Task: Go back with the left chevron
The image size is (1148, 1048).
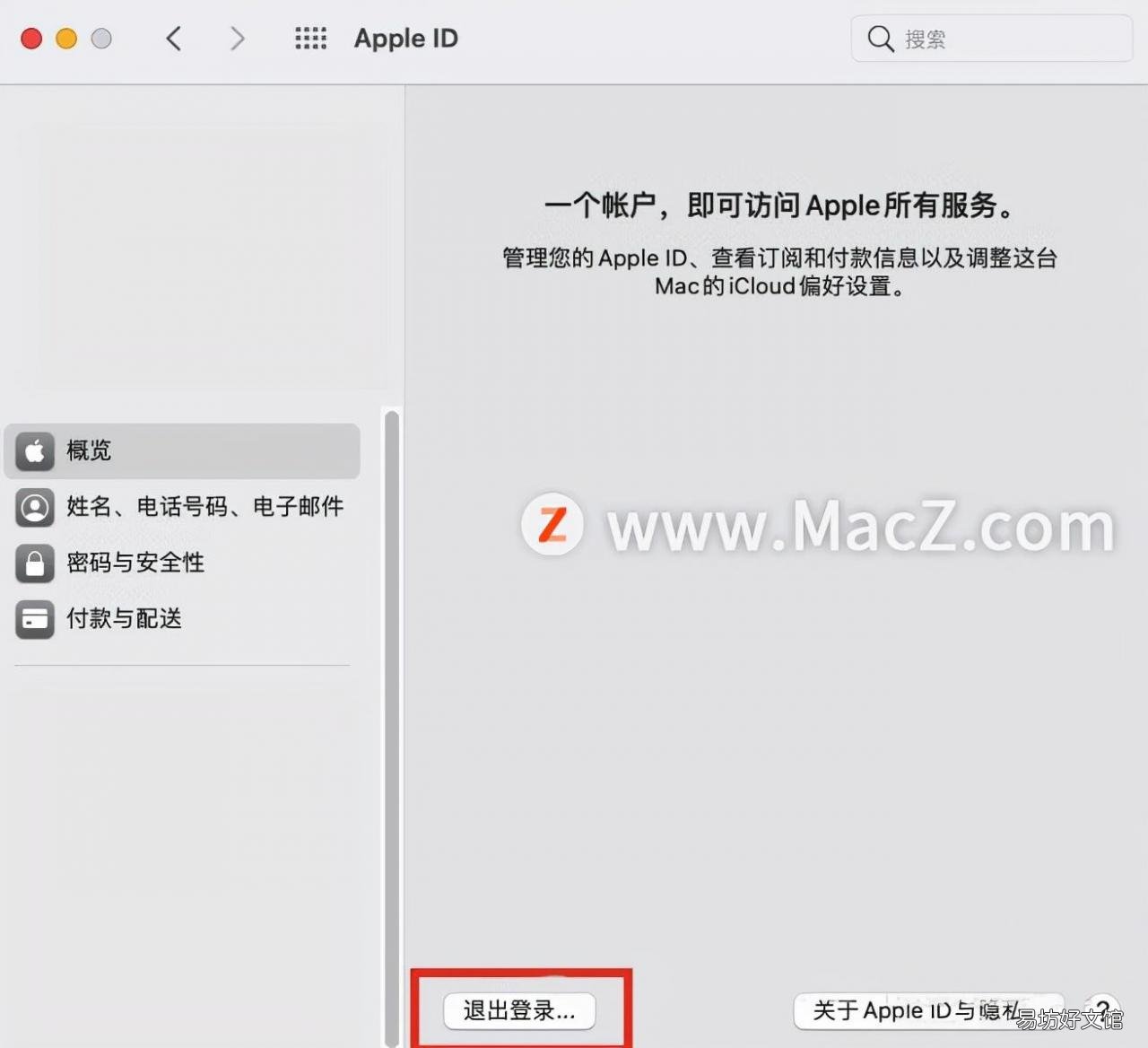Action: [x=174, y=39]
